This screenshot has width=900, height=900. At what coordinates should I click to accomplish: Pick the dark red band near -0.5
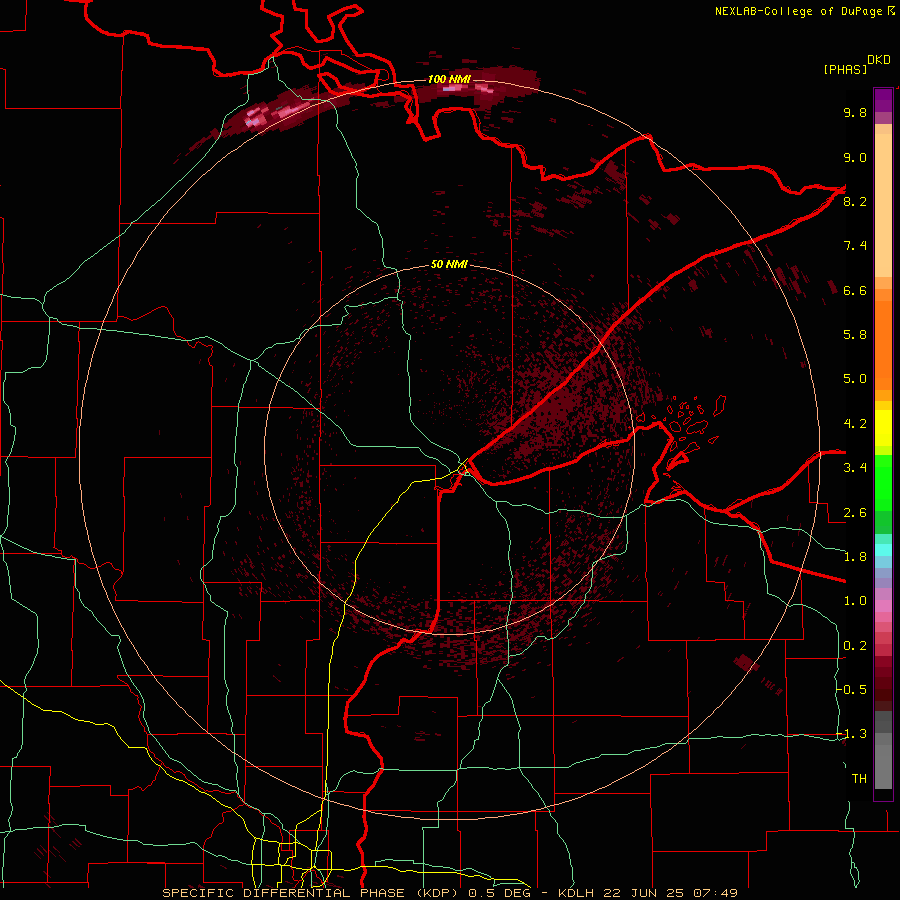click(x=883, y=689)
